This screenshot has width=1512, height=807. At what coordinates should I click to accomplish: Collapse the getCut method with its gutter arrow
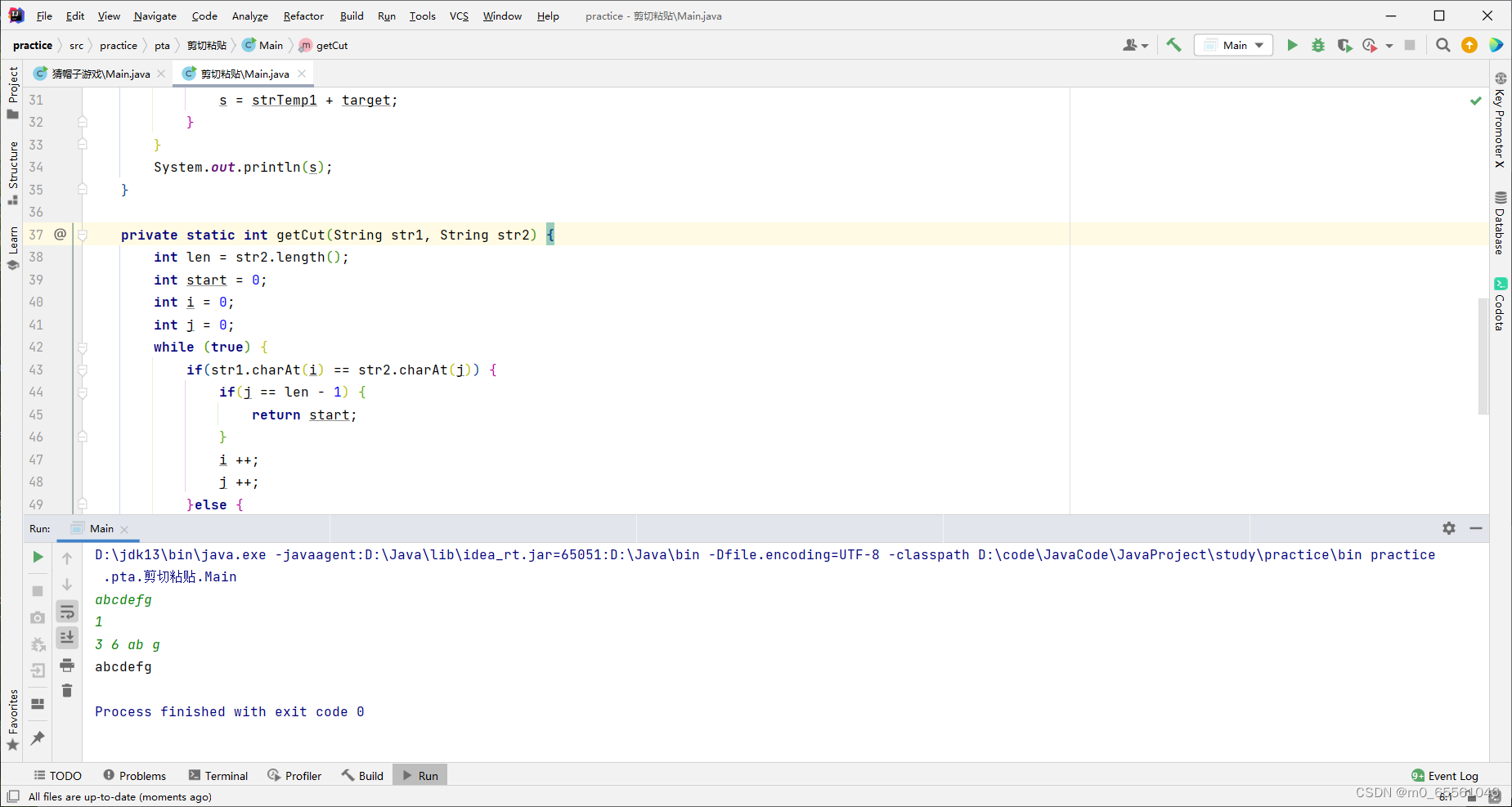pyautogui.click(x=82, y=235)
